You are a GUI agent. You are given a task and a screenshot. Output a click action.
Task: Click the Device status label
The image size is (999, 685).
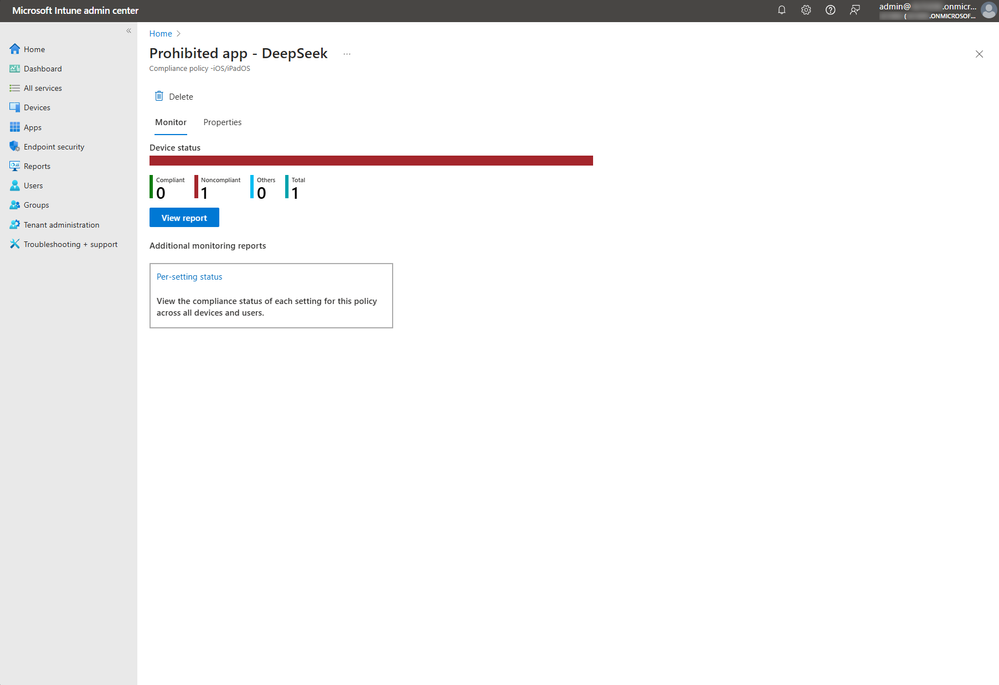click(175, 148)
